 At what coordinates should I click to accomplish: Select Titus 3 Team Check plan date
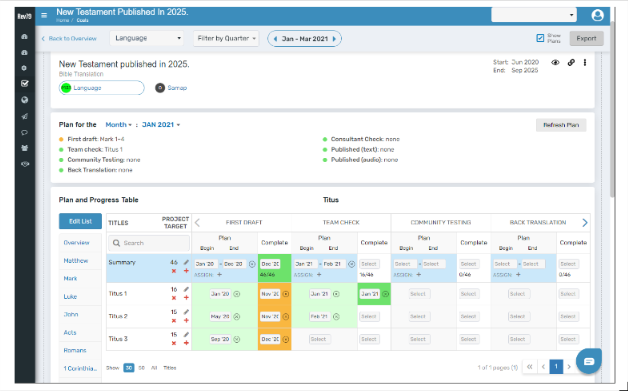[x=320, y=339]
